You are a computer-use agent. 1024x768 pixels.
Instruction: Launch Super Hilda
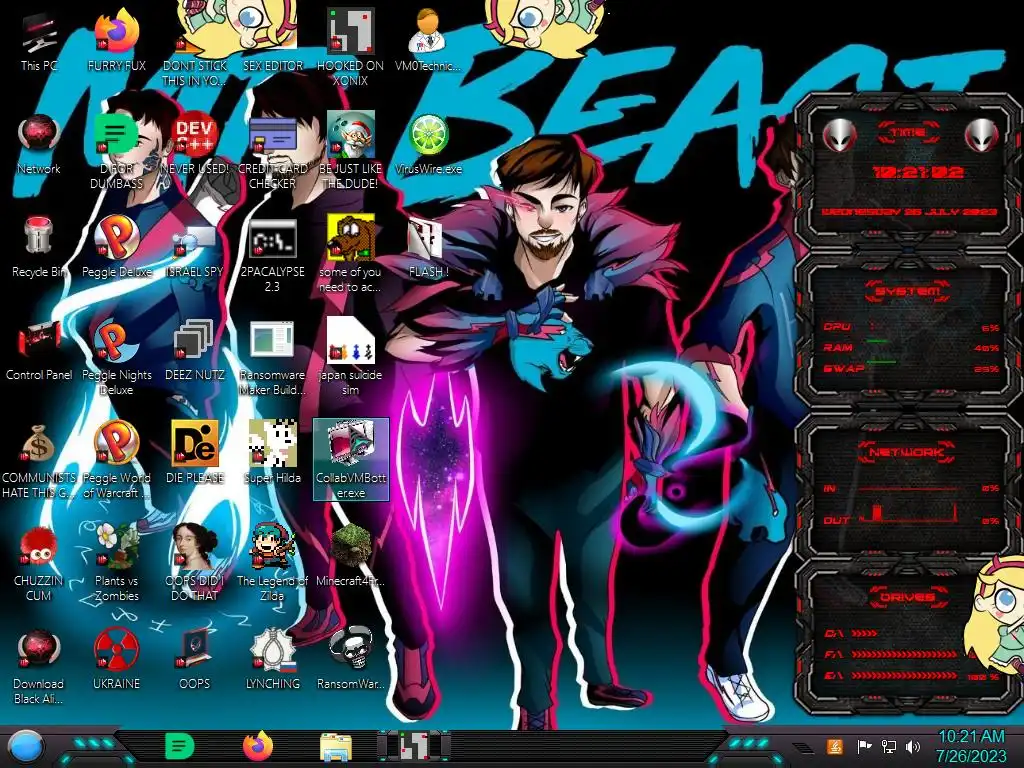[x=272, y=453]
